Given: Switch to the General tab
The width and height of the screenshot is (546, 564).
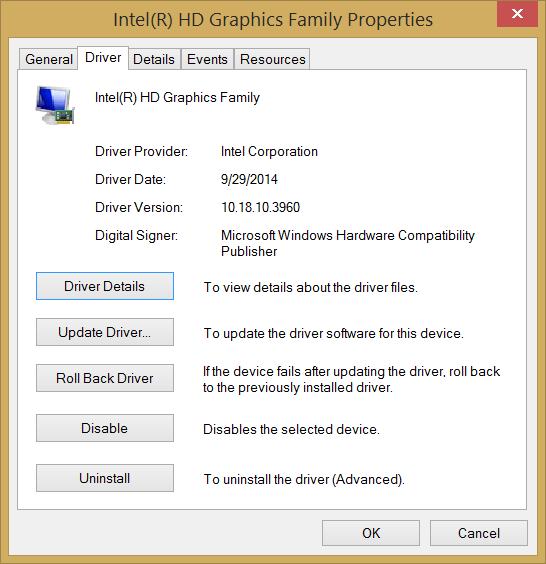Looking at the screenshot, I should pyautogui.click(x=49, y=59).
